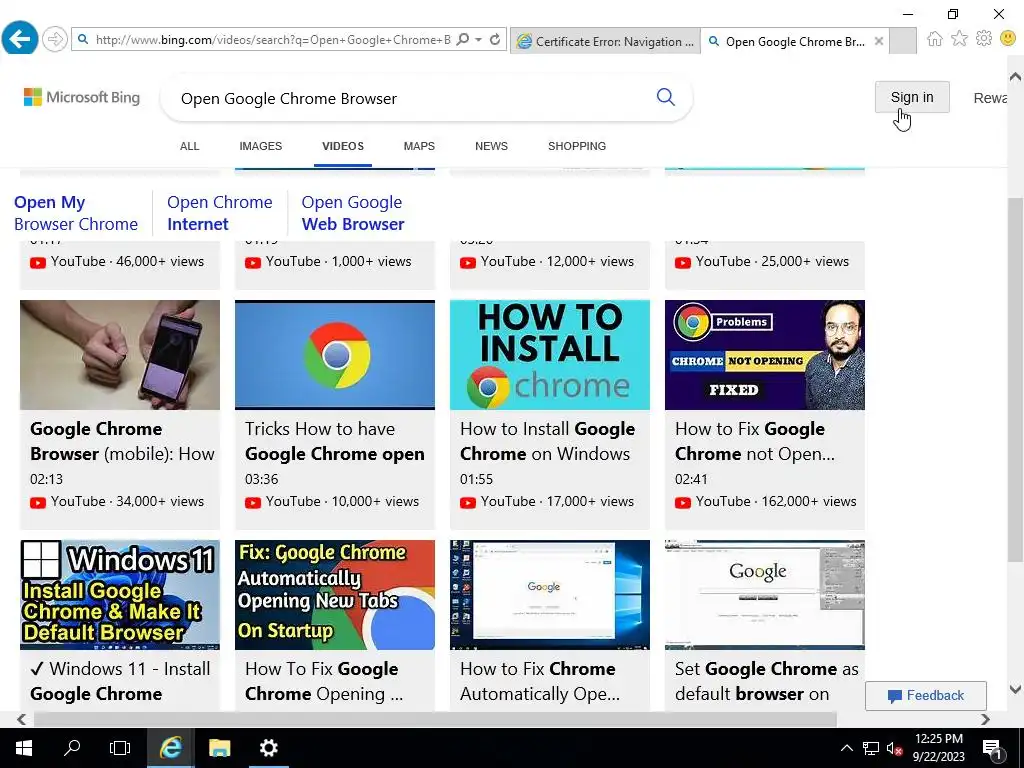Screen dimensions: 1024x768
Task: Open Settings gear on taskbar
Action: pyautogui.click(x=268, y=748)
